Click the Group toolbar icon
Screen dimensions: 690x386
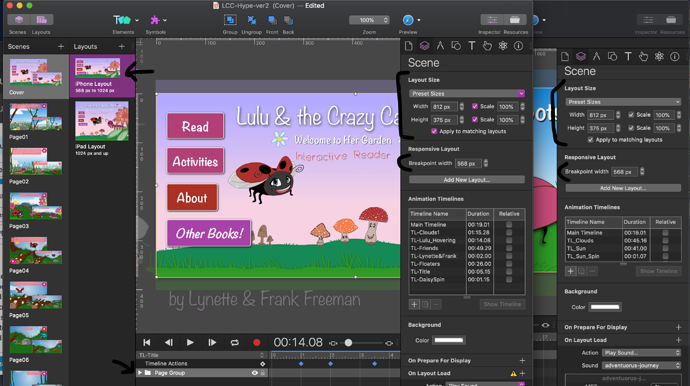click(x=230, y=20)
